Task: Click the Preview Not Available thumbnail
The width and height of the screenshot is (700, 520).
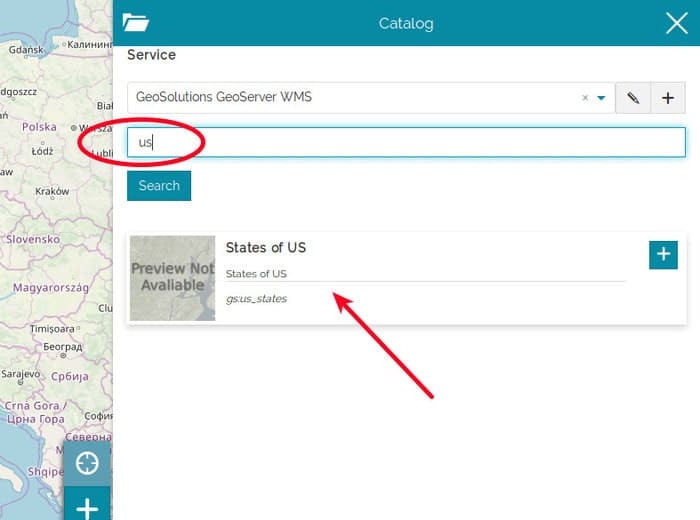Action: (x=172, y=278)
